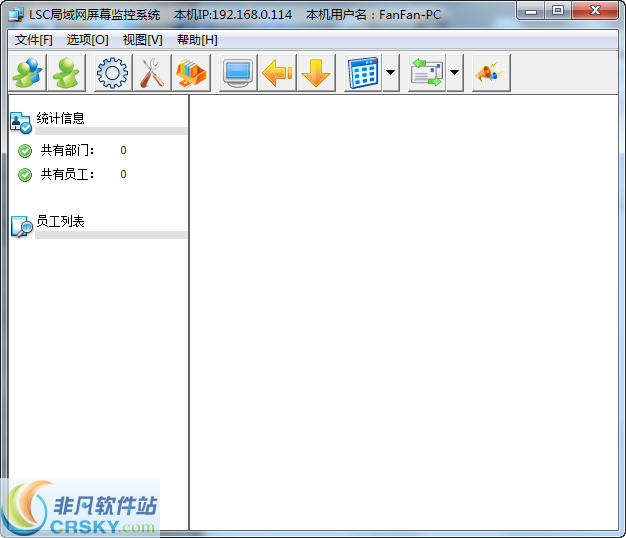Click the application icon in title bar
626x538 pixels.
(x=16, y=15)
